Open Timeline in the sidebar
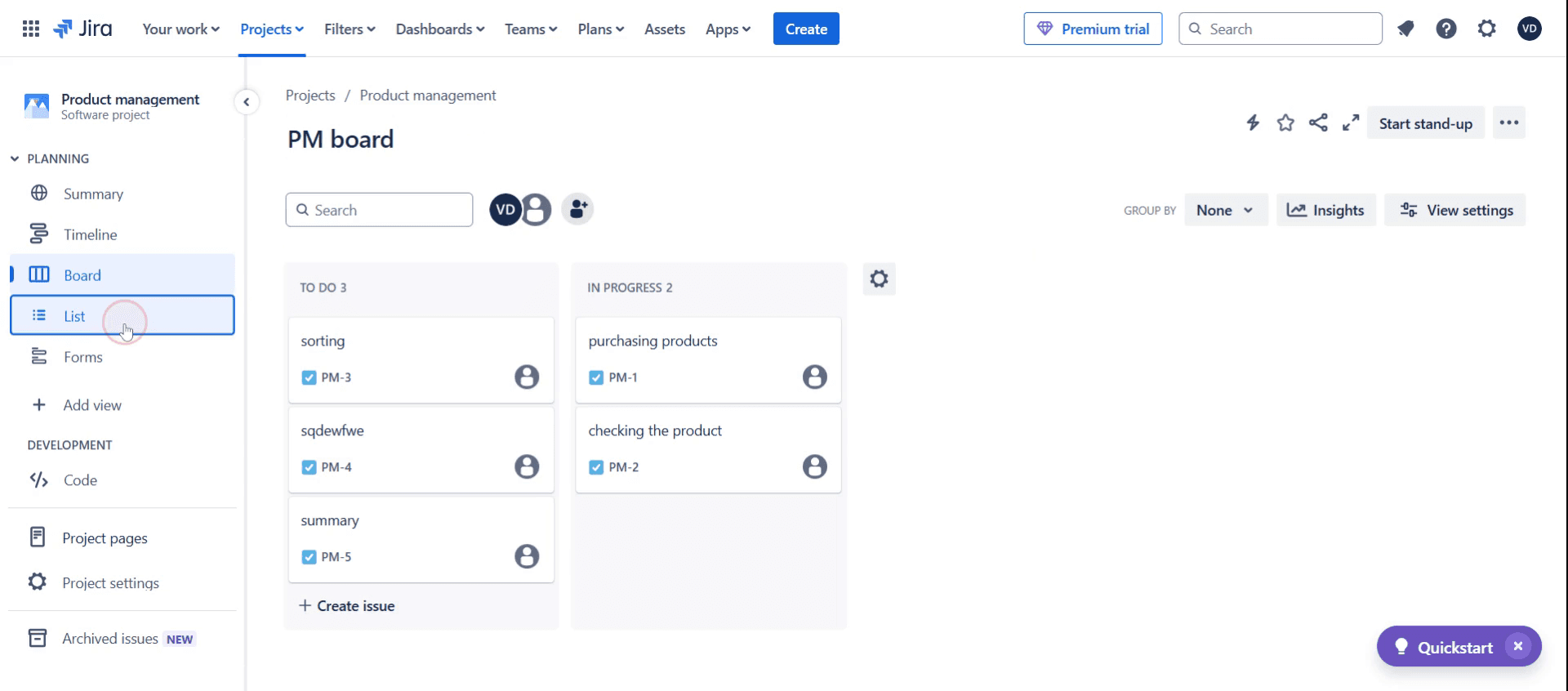The image size is (1568, 691). click(x=122, y=234)
